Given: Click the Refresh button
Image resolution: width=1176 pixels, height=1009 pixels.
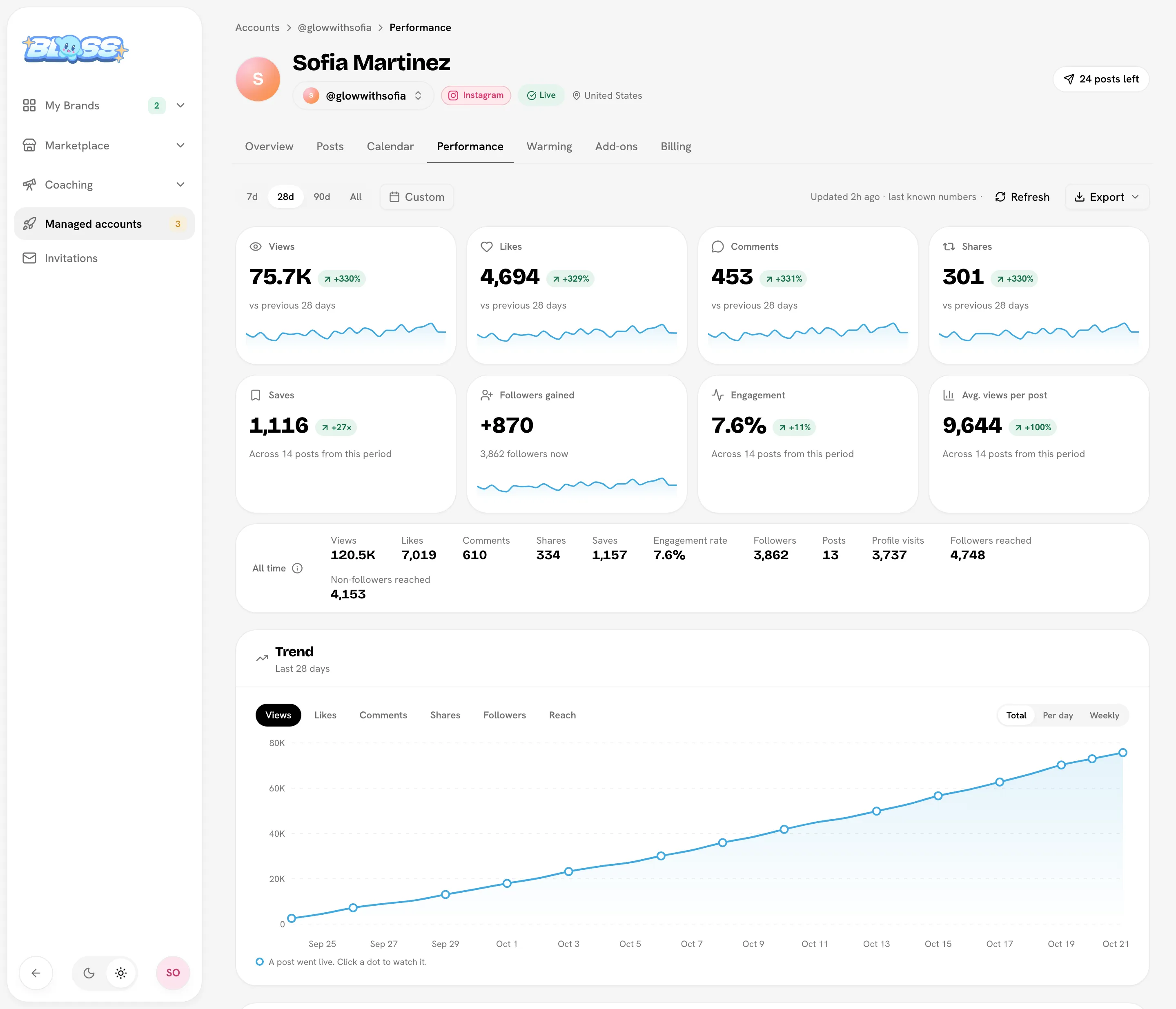Looking at the screenshot, I should pyautogui.click(x=1022, y=197).
